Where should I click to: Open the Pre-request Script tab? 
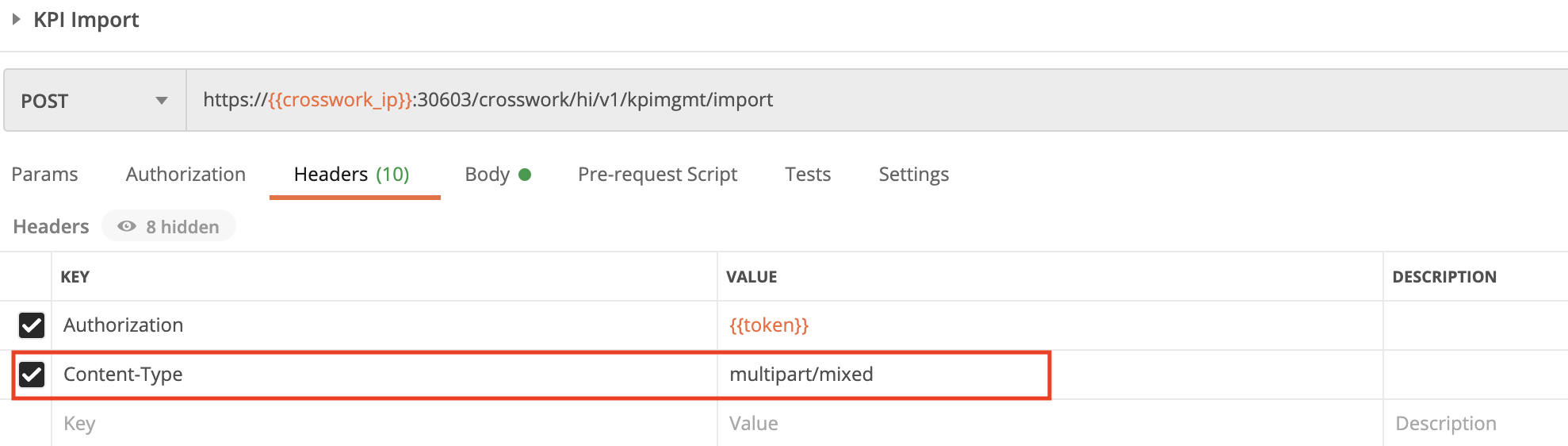(657, 174)
